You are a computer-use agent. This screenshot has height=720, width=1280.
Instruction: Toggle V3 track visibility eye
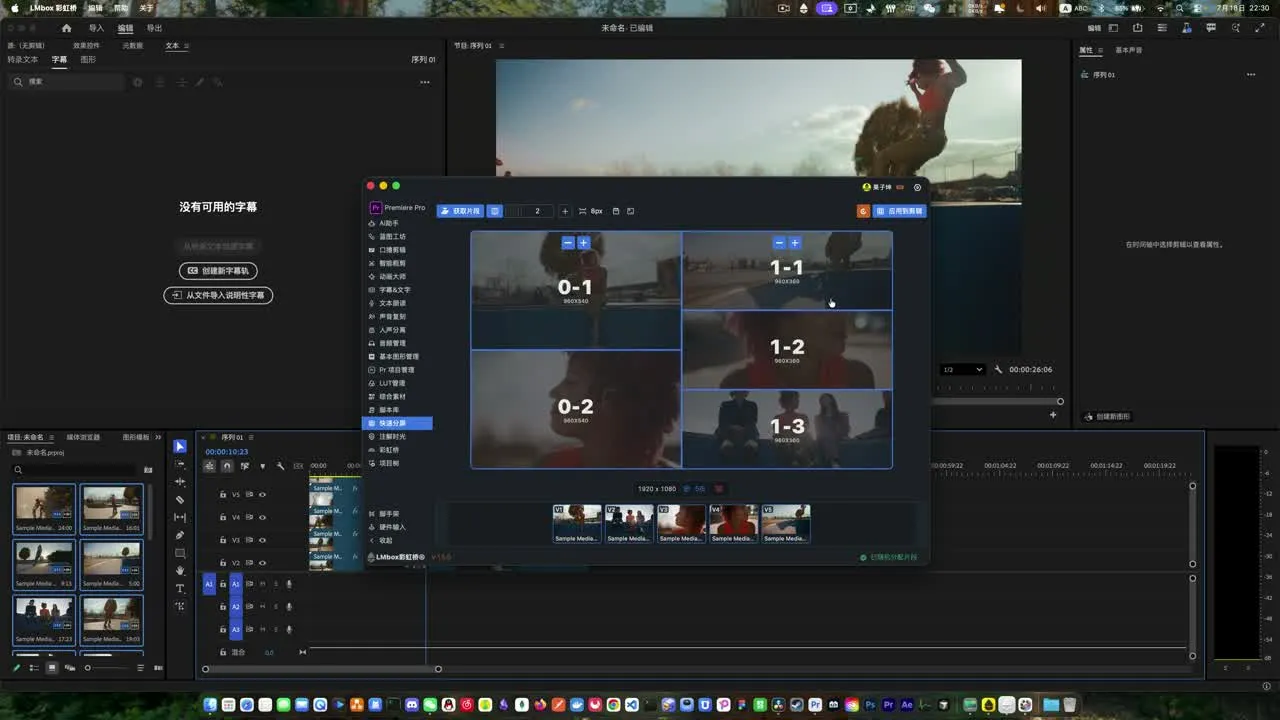pyautogui.click(x=263, y=540)
